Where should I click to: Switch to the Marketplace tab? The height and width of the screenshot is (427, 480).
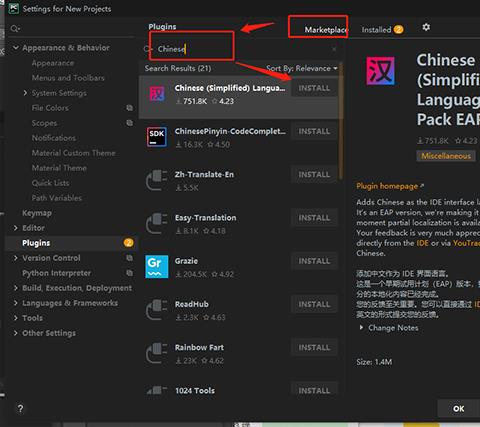tap(326, 30)
